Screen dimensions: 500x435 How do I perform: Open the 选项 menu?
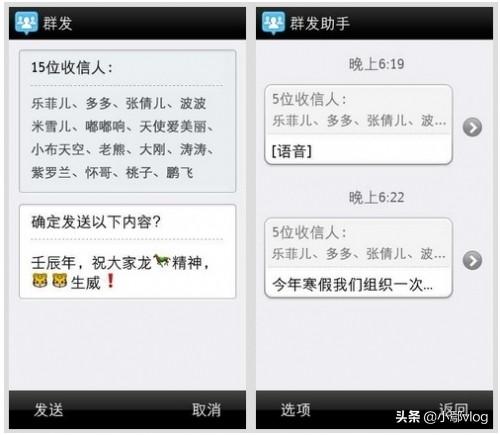(x=296, y=409)
